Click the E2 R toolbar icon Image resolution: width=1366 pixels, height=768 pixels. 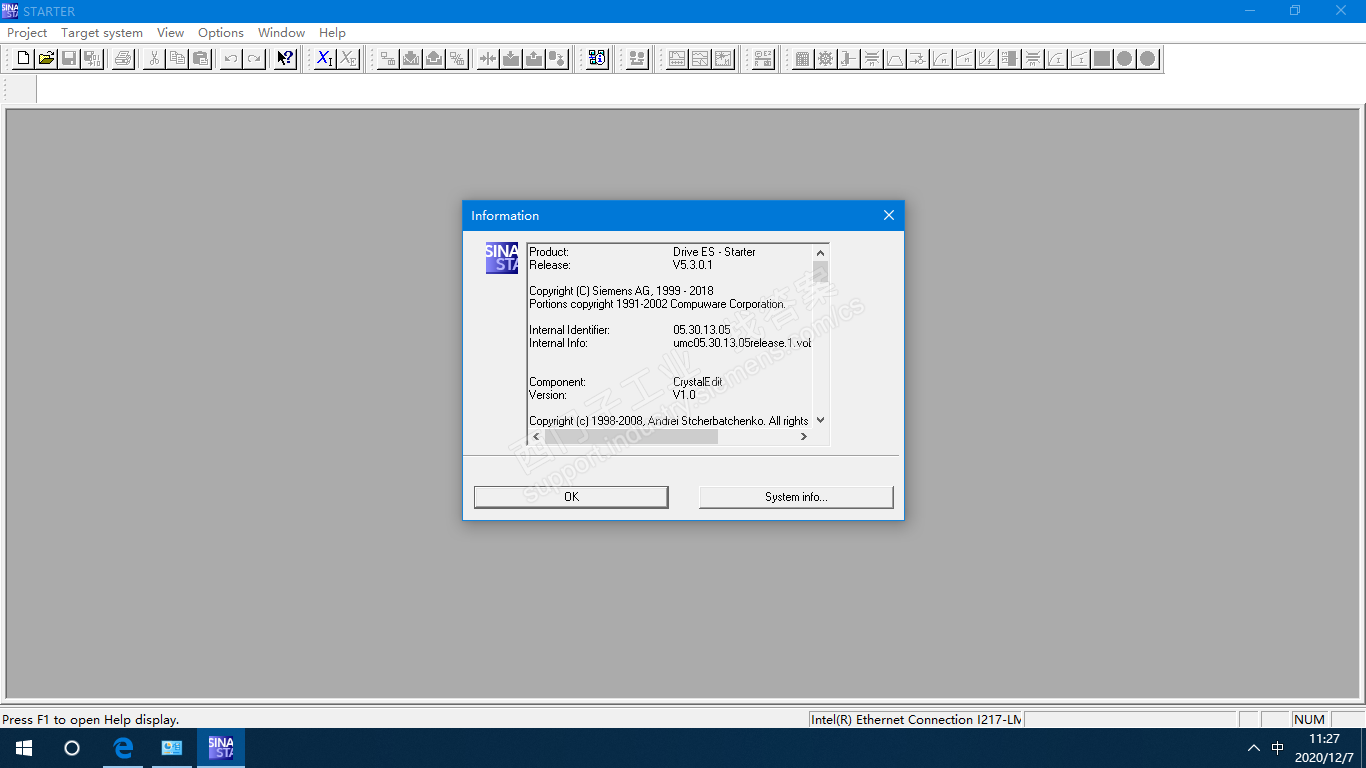pyautogui.click(x=764, y=58)
